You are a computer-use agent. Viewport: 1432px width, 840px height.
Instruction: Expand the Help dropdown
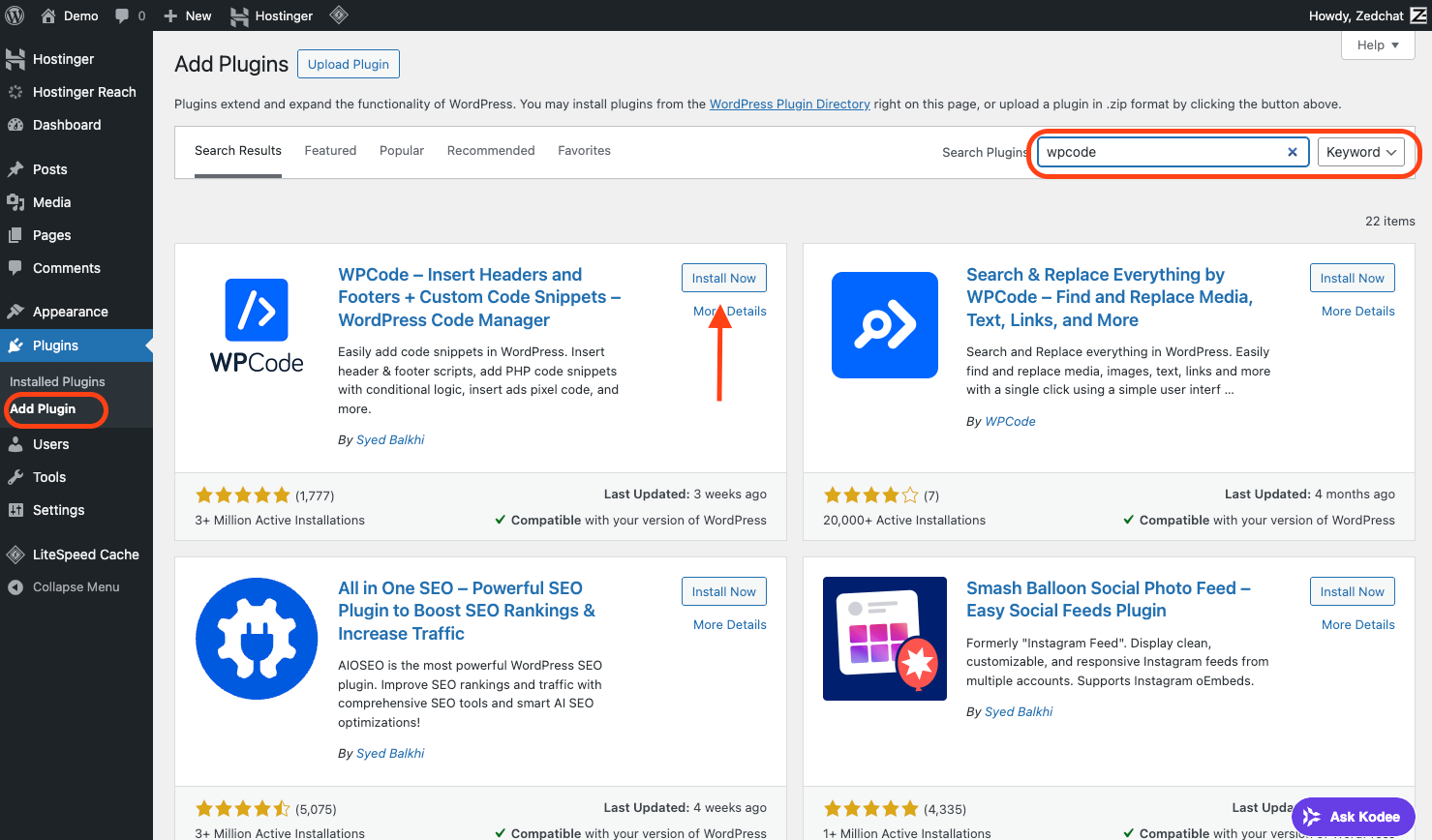tap(1377, 45)
